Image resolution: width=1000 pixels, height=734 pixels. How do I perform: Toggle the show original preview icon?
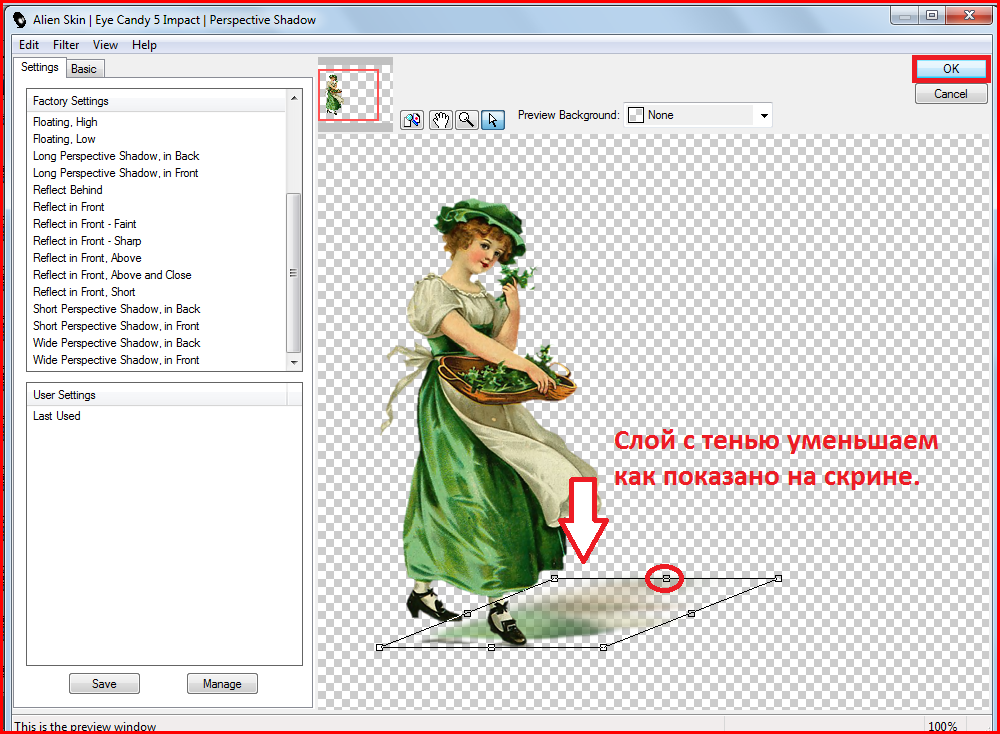coord(412,120)
